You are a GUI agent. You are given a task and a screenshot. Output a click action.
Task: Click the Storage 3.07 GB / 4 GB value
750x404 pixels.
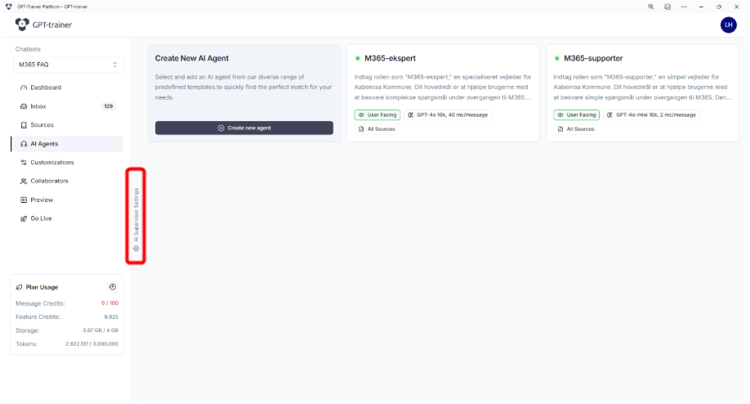pyautogui.click(x=100, y=330)
